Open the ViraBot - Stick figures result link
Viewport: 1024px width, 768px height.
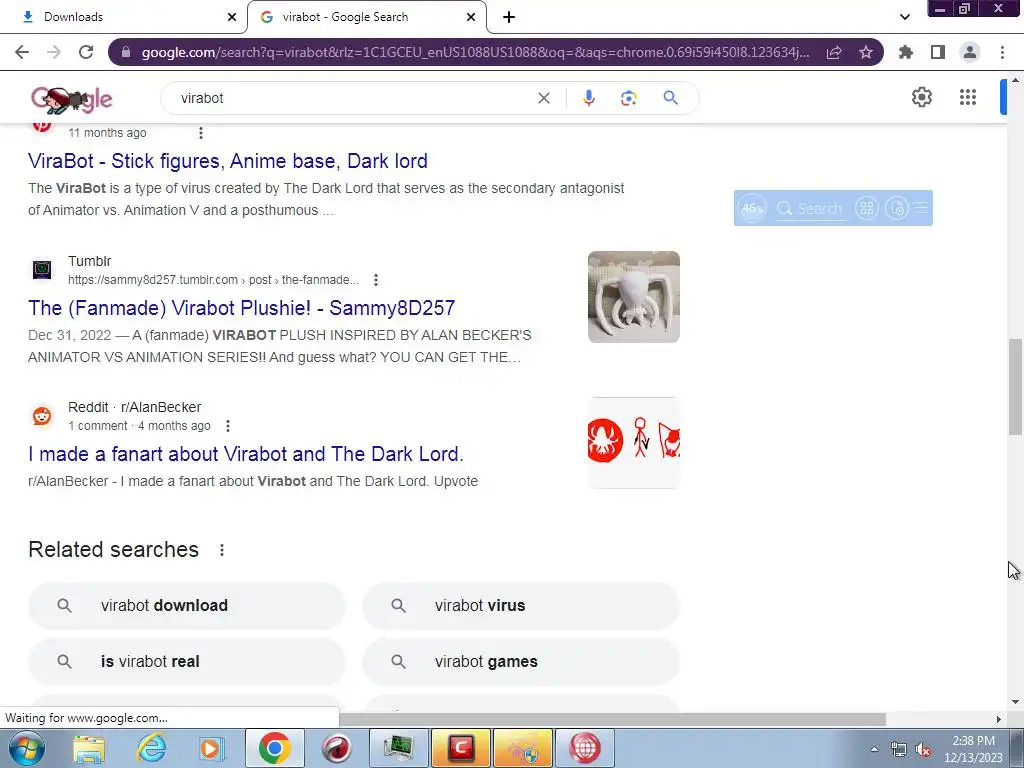(x=228, y=161)
